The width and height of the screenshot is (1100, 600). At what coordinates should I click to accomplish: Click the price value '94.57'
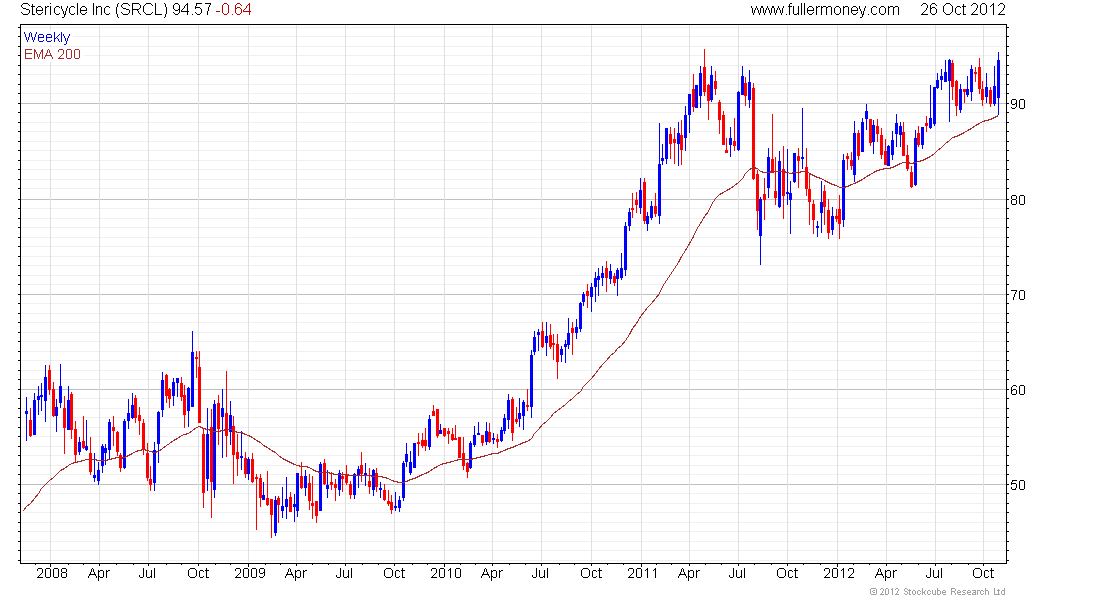tap(192, 10)
